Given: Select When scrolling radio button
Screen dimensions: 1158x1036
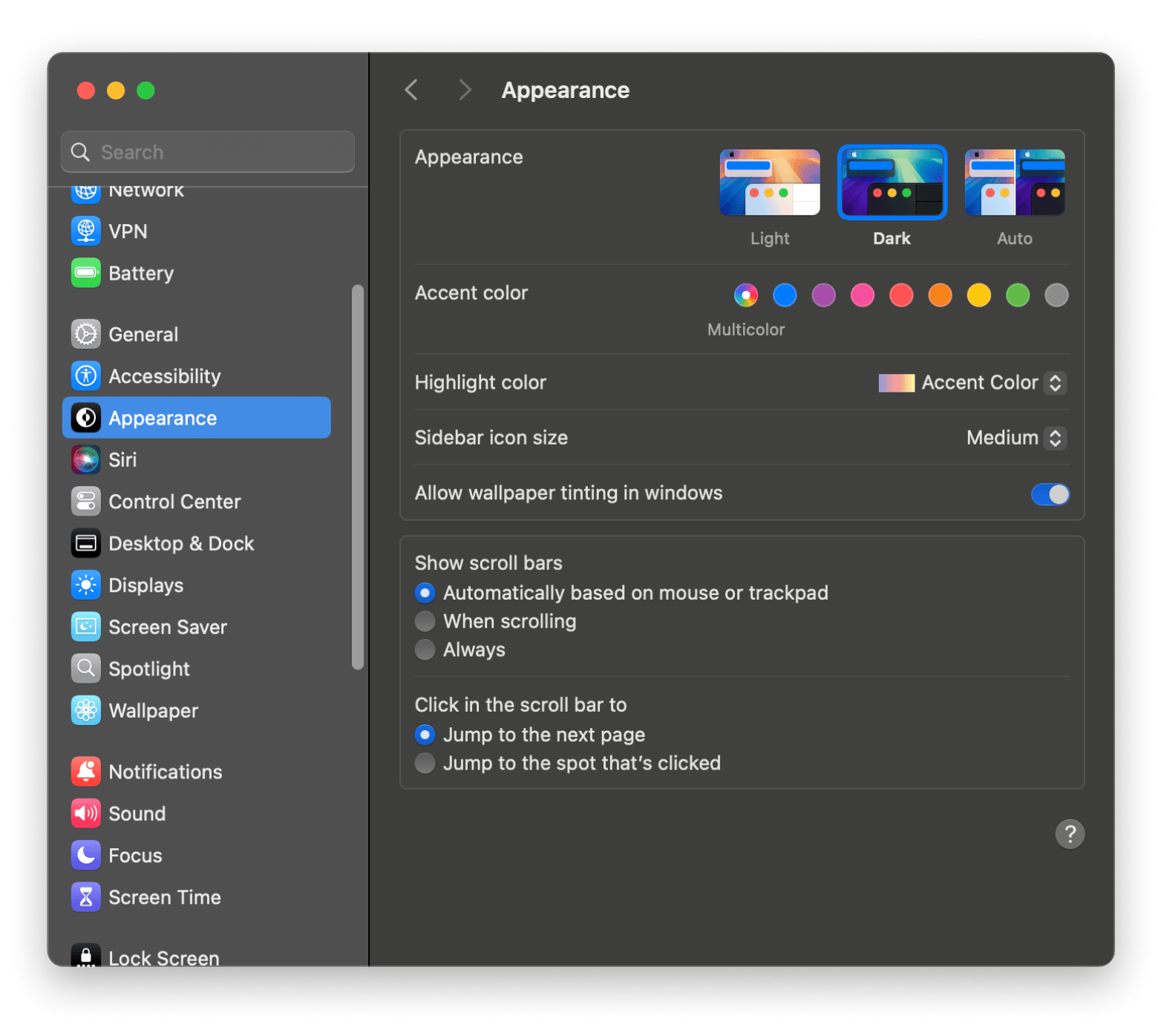Looking at the screenshot, I should click(425, 621).
